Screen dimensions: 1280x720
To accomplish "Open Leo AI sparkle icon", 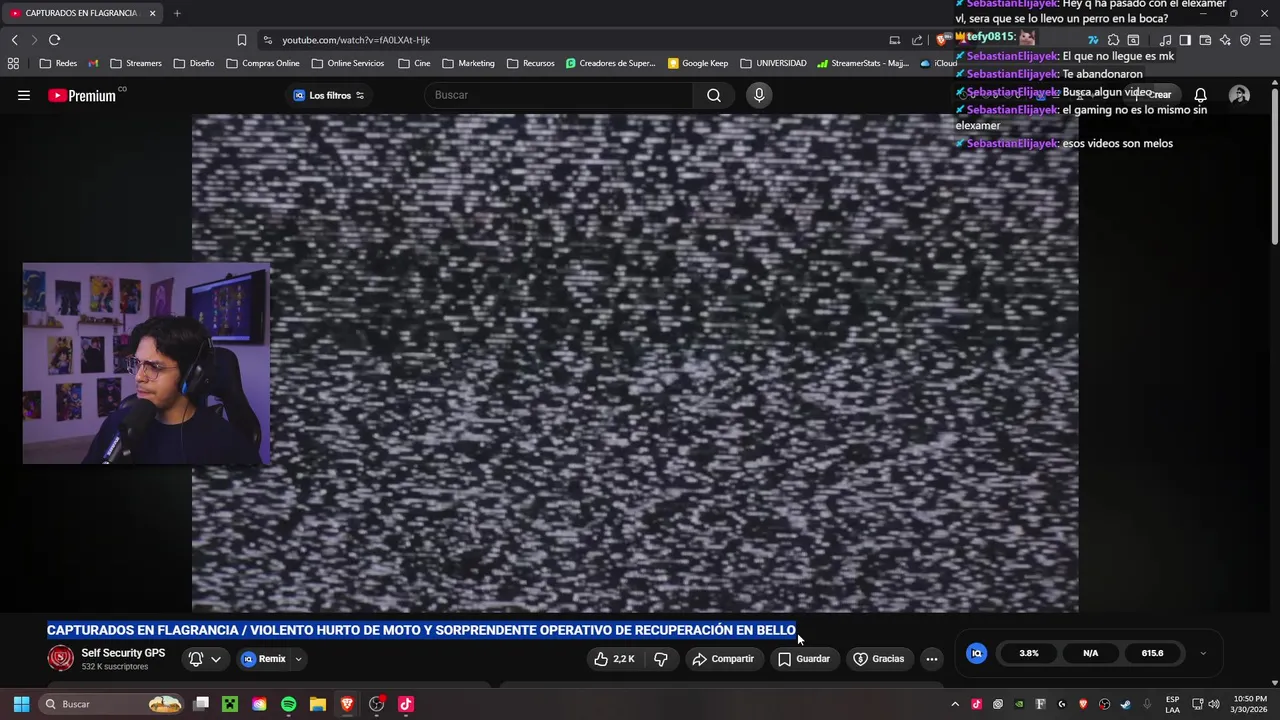I will click(x=1225, y=40).
